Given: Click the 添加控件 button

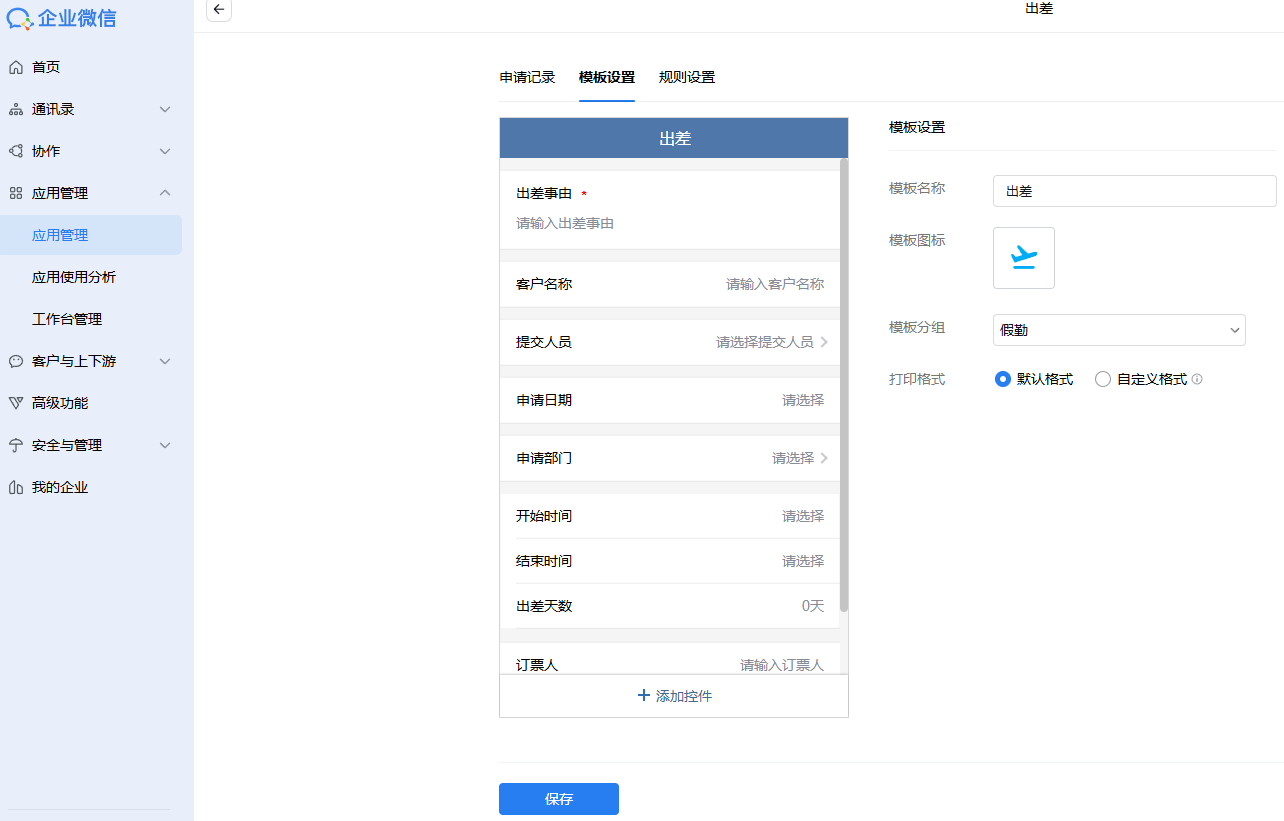Looking at the screenshot, I should (x=674, y=696).
